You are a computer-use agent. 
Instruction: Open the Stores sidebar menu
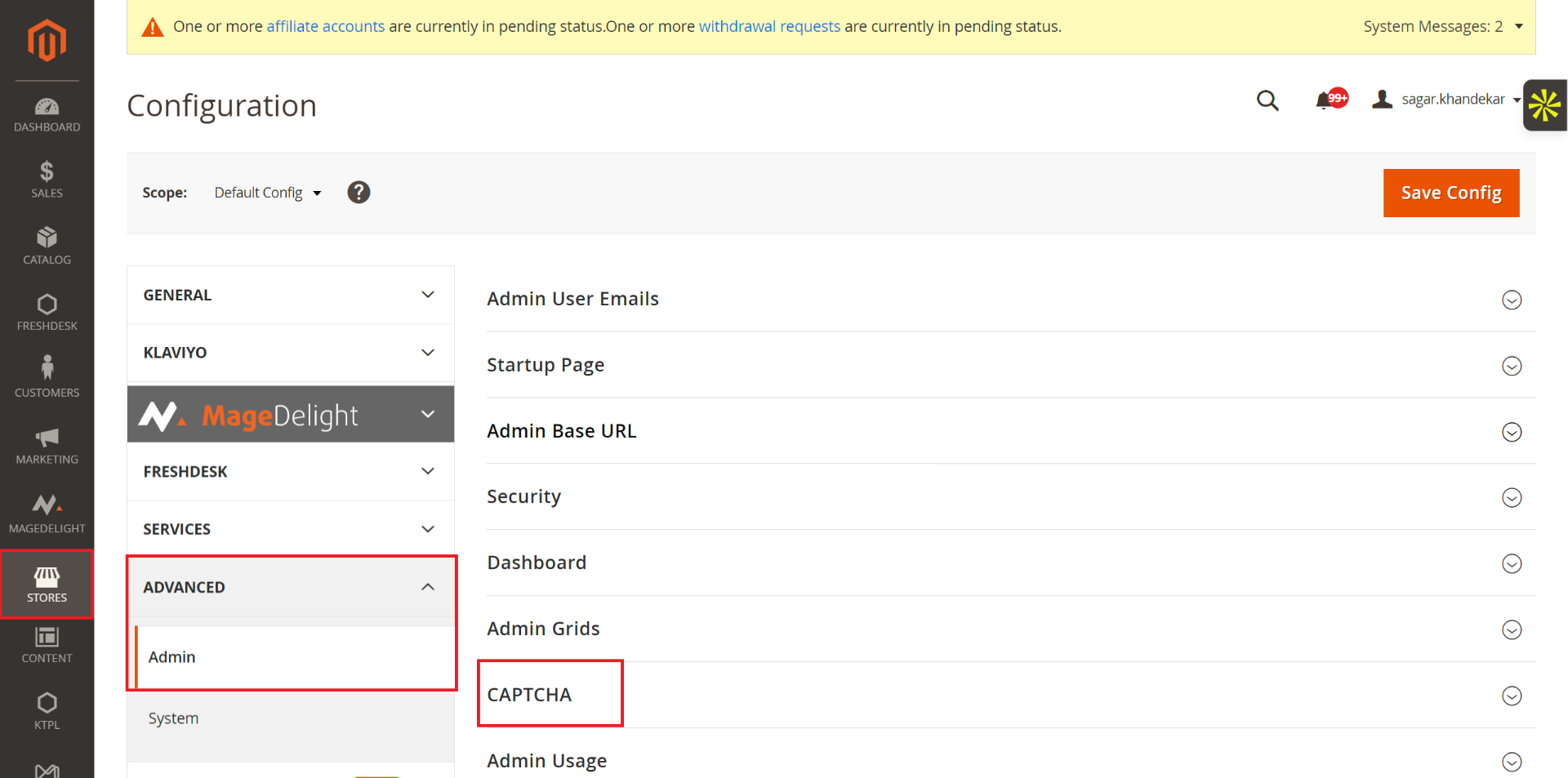click(x=47, y=585)
